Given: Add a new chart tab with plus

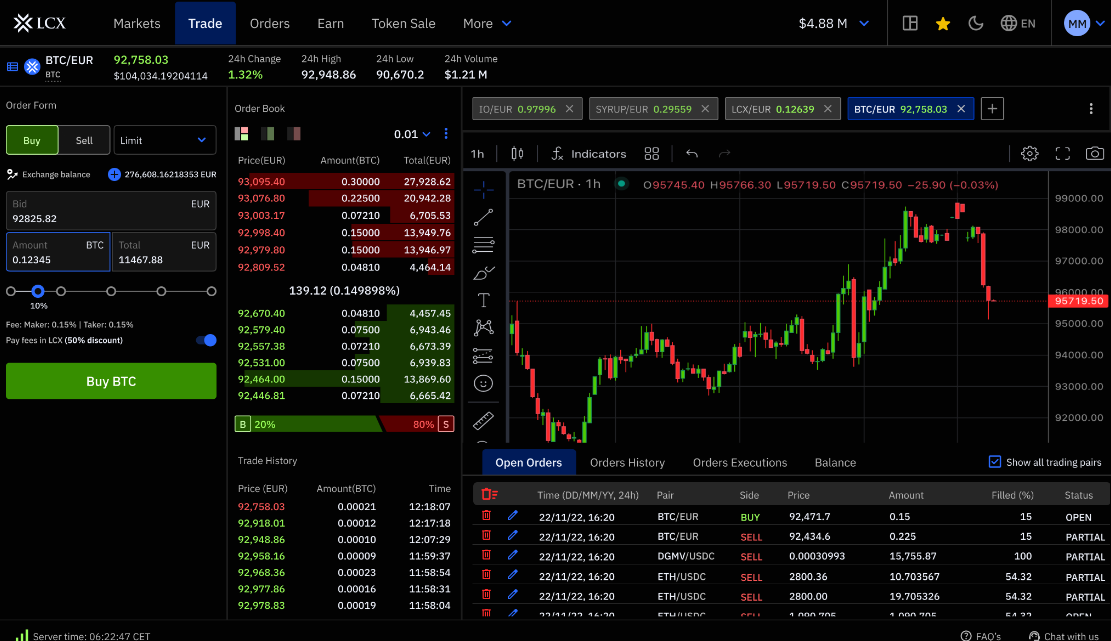Looking at the screenshot, I should tap(992, 109).
